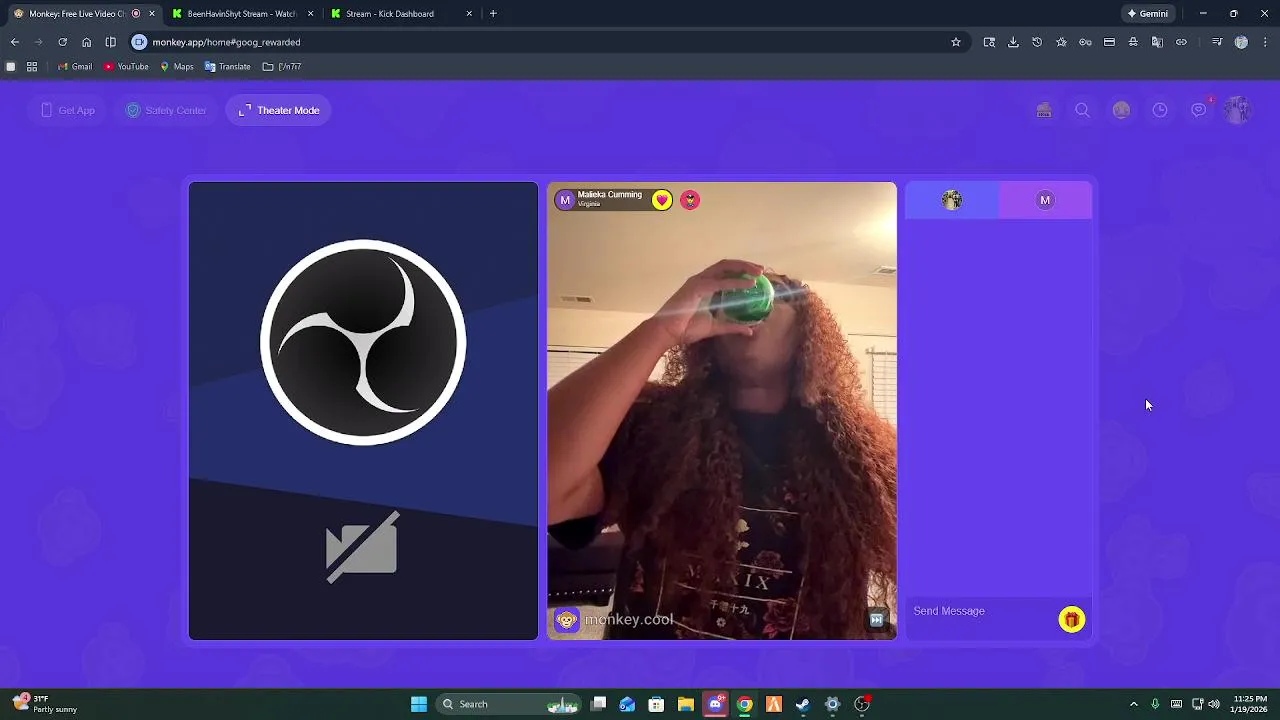Switch to the M user chat tab
Image resolution: width=1280 pixels, height=720 pixels.
pyautogui.click(x=1045, y=200)
